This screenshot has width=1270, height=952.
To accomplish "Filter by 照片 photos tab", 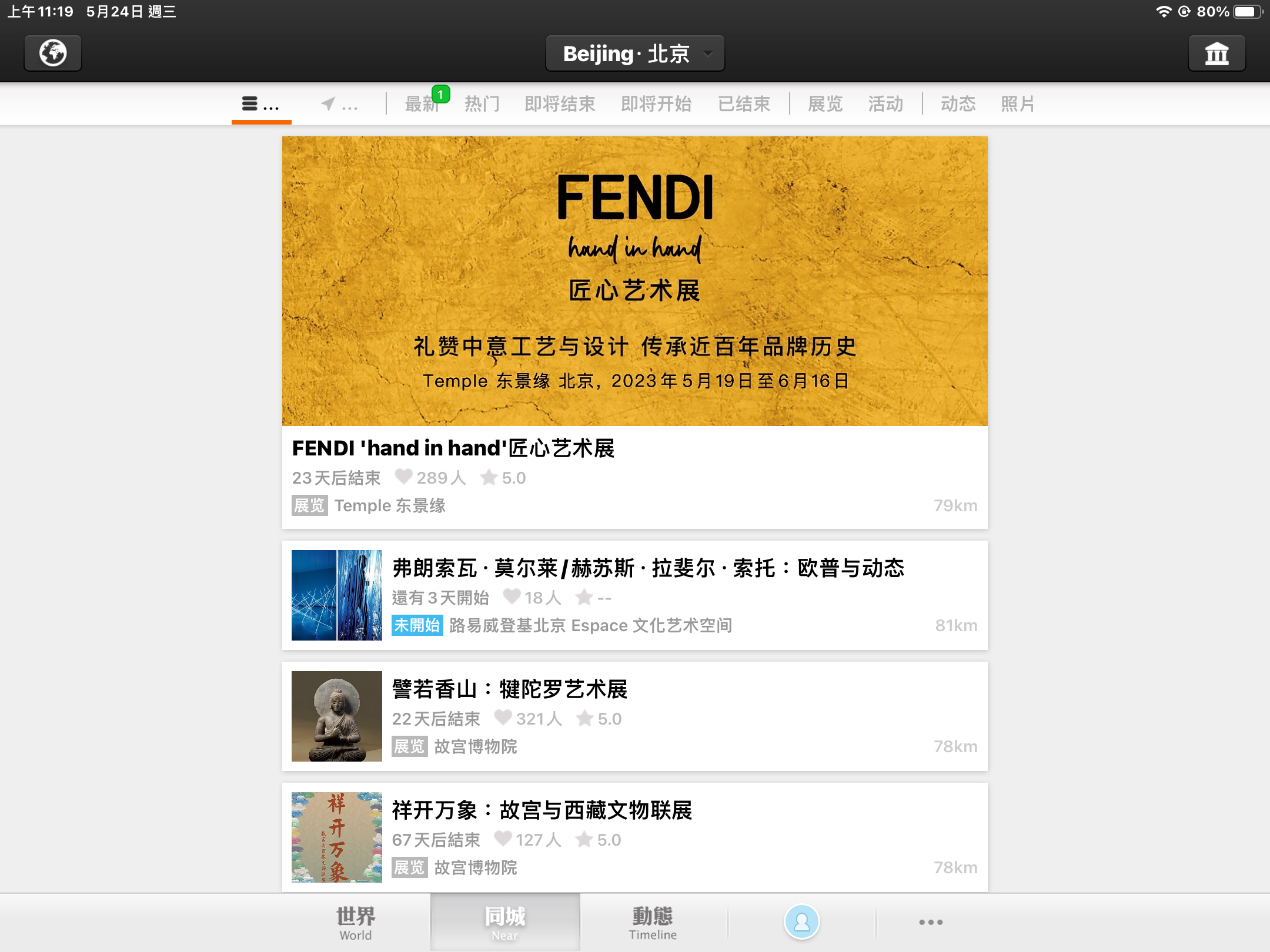I will pos(1018,104).
